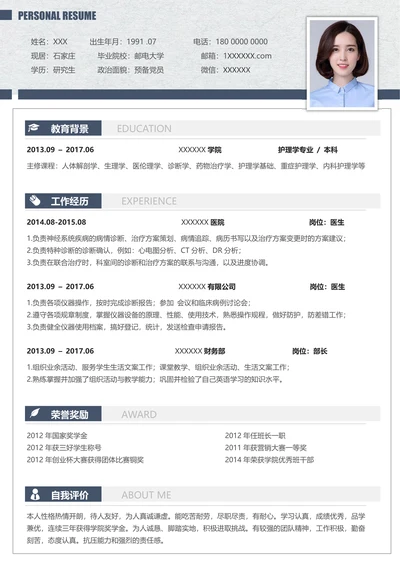Select the 工作经历 section heading
The height and width of the screenshot is (565, 400).
[63, 201]
